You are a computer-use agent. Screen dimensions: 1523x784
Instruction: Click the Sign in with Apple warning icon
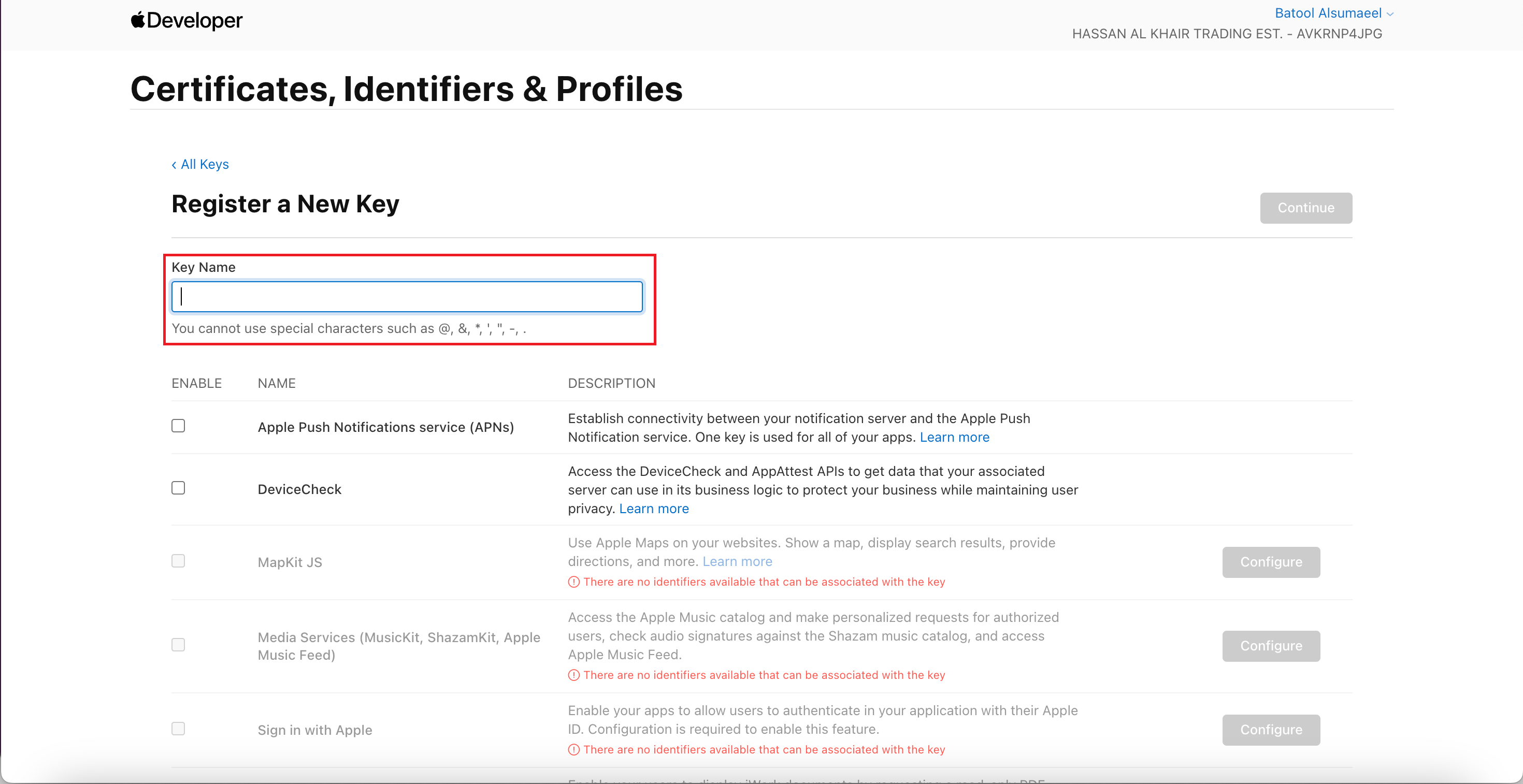tap(573, 750)
